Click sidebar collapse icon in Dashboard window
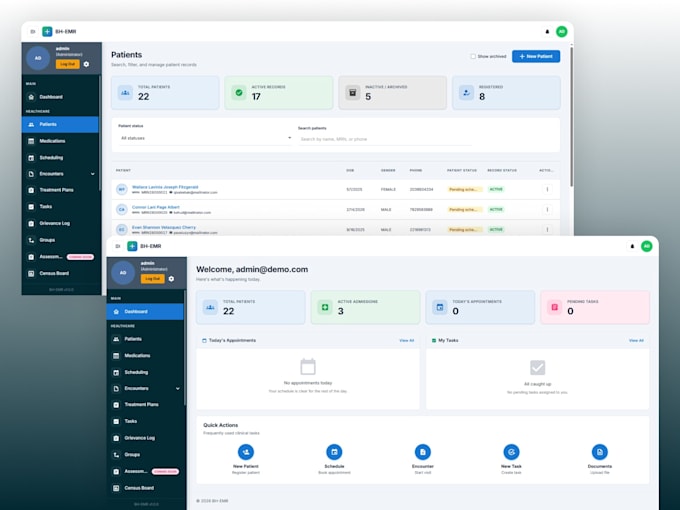The width and height of the screenshot is (680, 510). coord(118,246)
